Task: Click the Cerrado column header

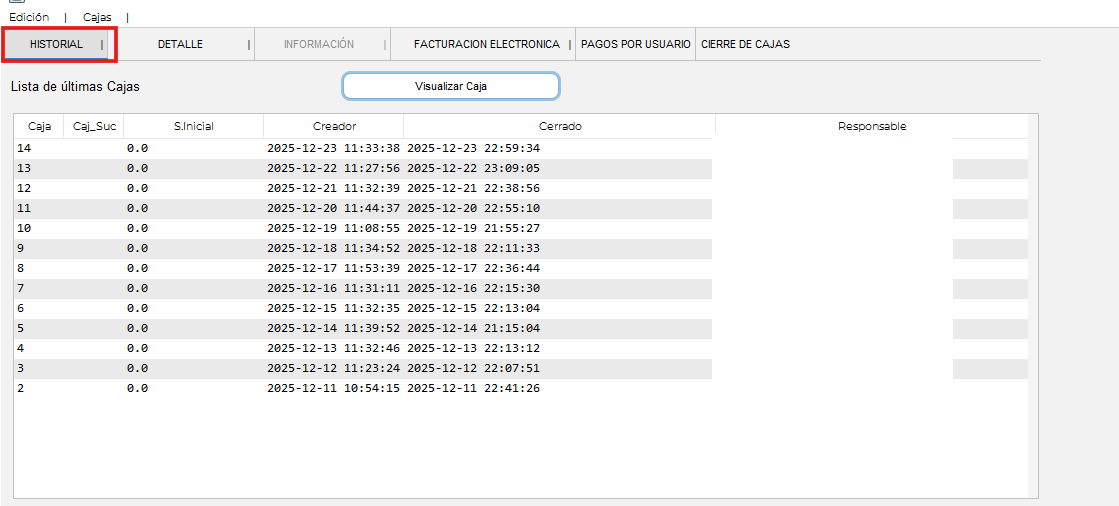Action: [x=560, y=126]
